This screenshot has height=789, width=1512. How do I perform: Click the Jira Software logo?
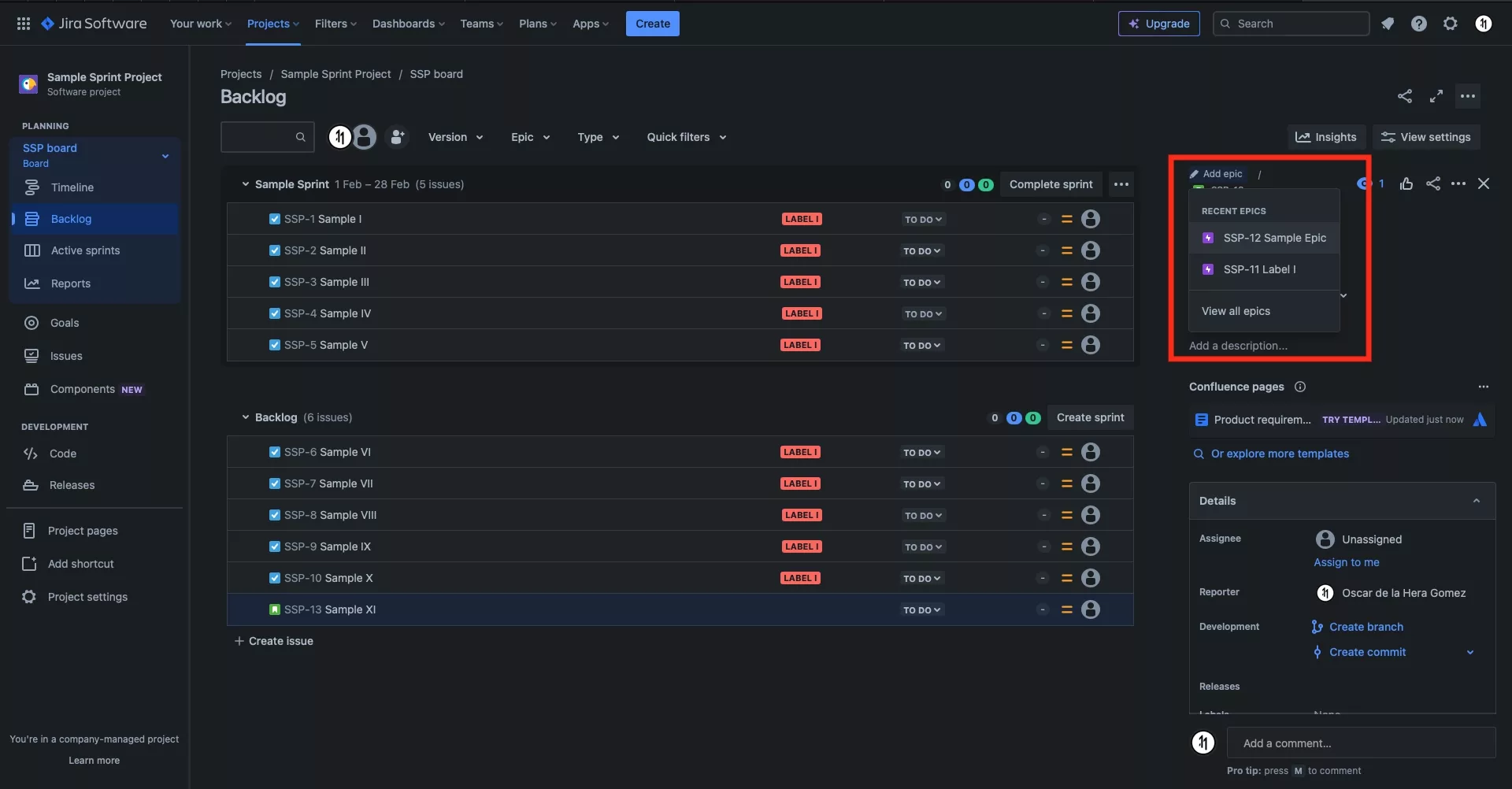pyautogui.click(x=94, y=24)
